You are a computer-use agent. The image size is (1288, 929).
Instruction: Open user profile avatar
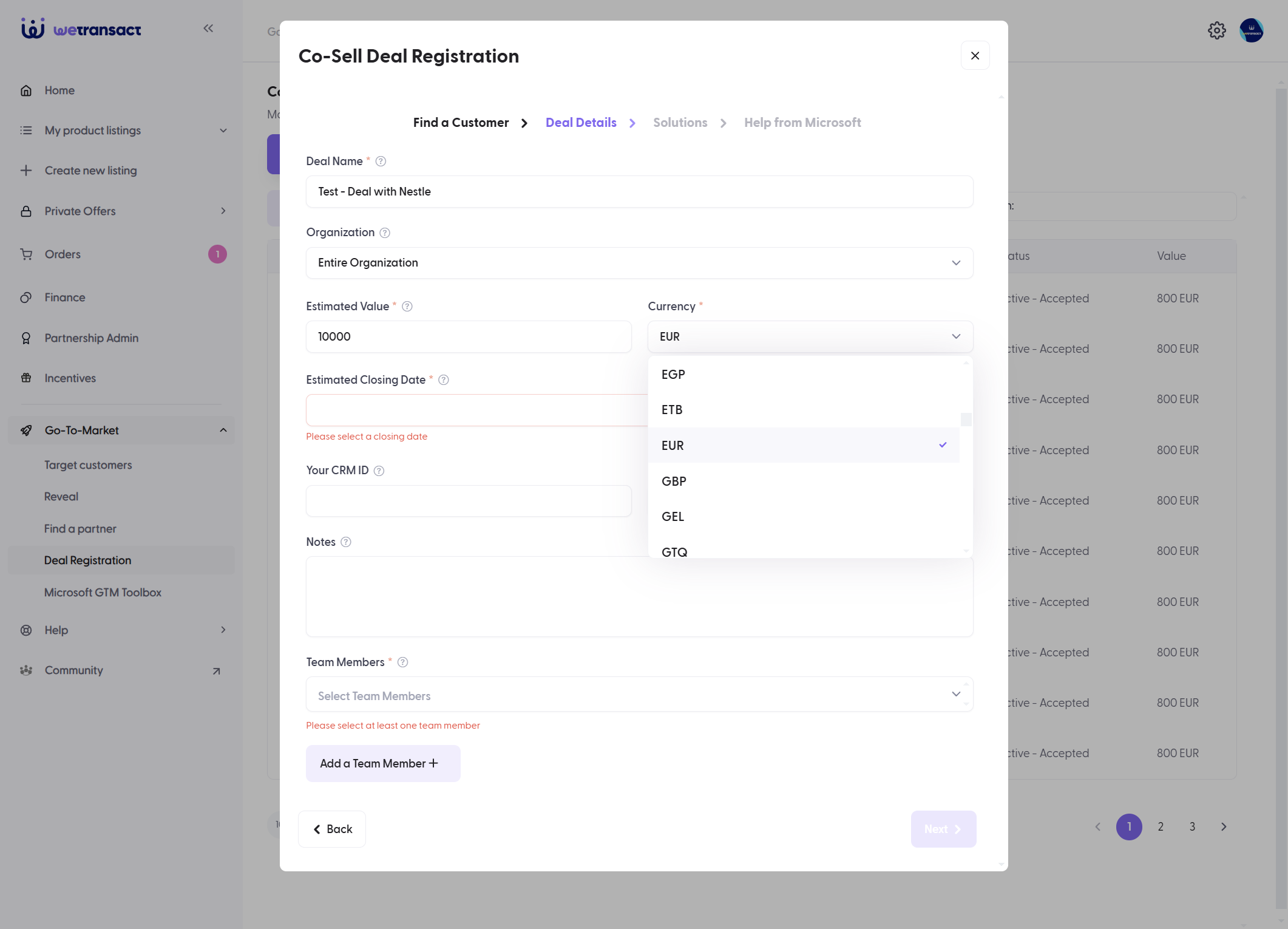point(1251,30)
